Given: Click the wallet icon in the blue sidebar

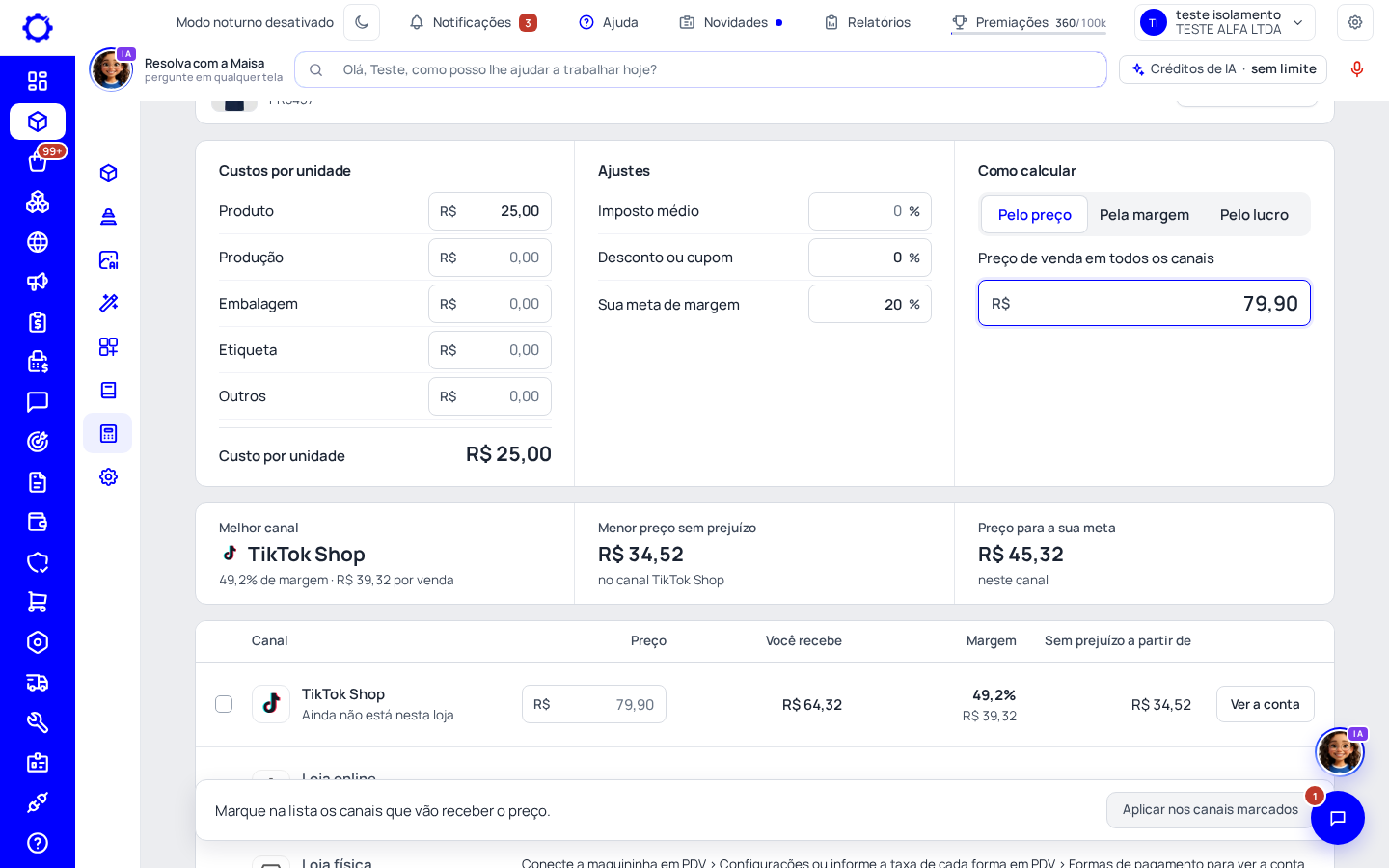Looking at the screenshot, I should point(38,522).
